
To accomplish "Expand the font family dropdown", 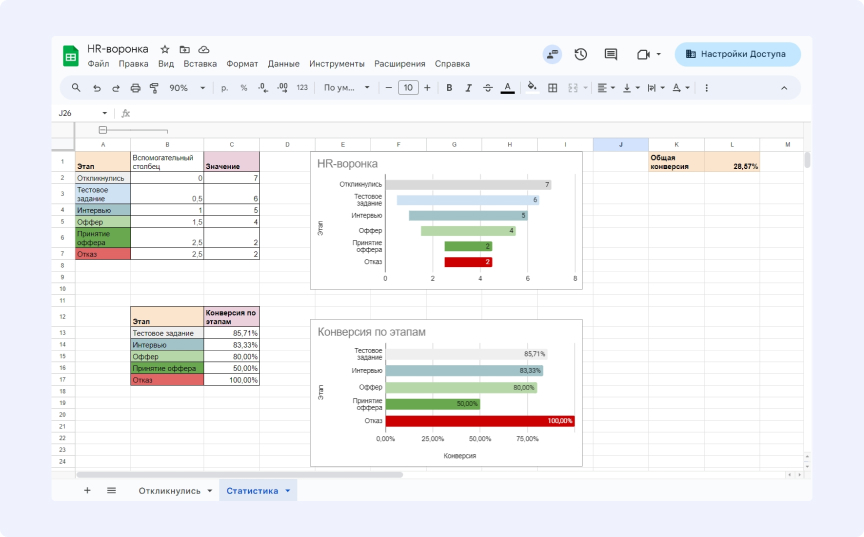I will click(346, 88).
